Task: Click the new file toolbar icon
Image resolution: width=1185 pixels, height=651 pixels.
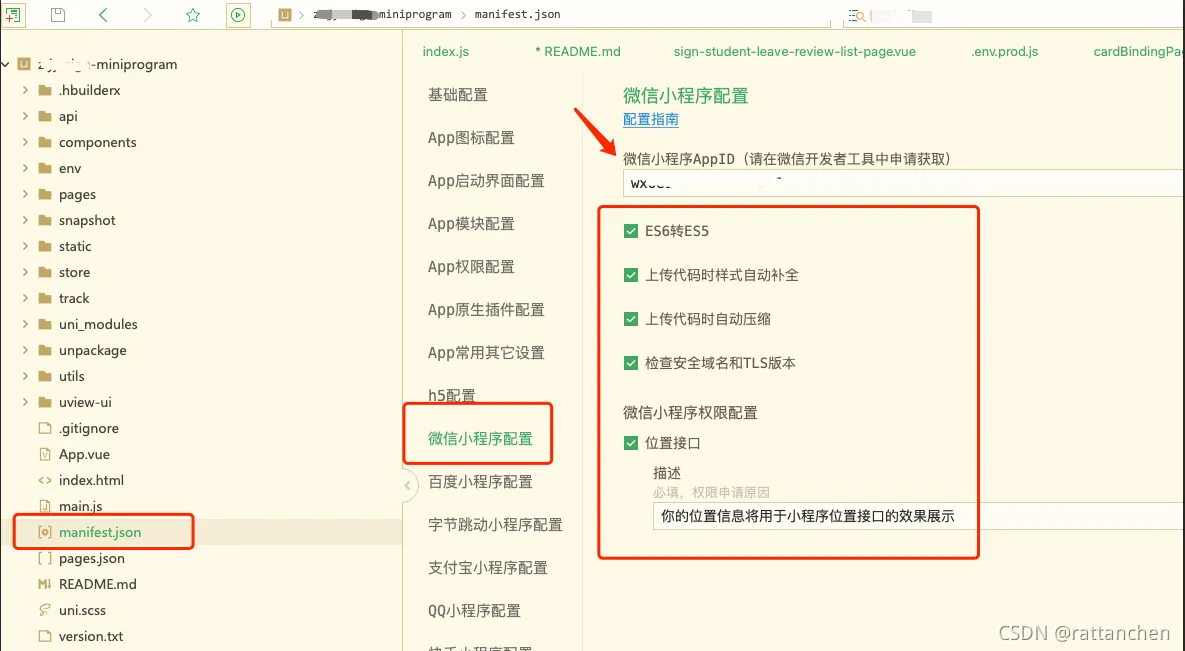Action: click(13, 14)
